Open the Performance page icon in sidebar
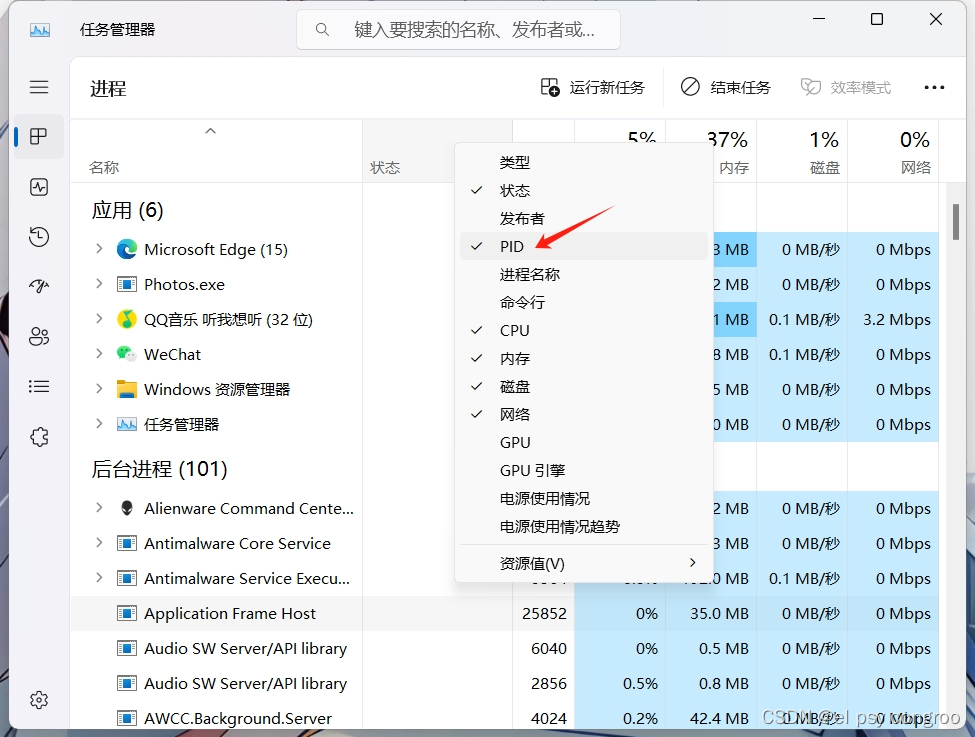 coord(39,187)
